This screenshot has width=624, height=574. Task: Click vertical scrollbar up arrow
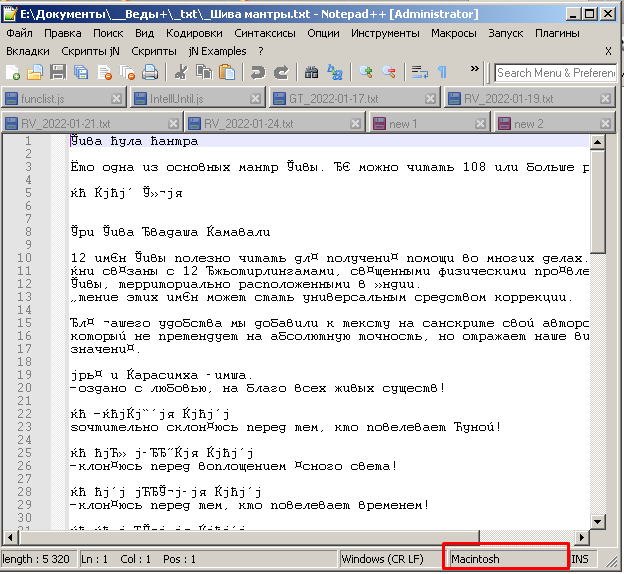[x=598, y=142]
